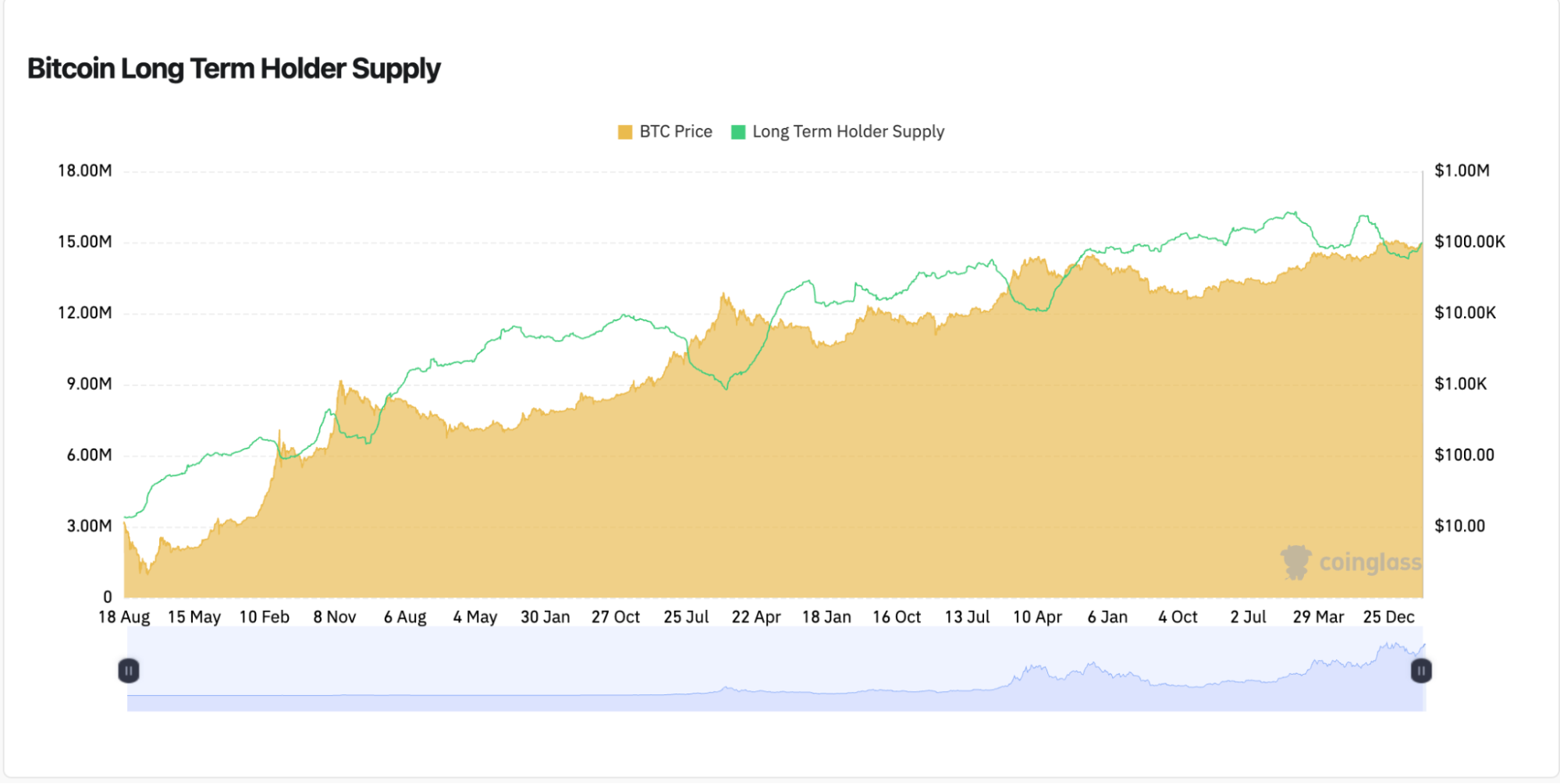Click the 10 Feb date label
The width and height of the screenshot is (1560, 784).
[x=265, y=617]
